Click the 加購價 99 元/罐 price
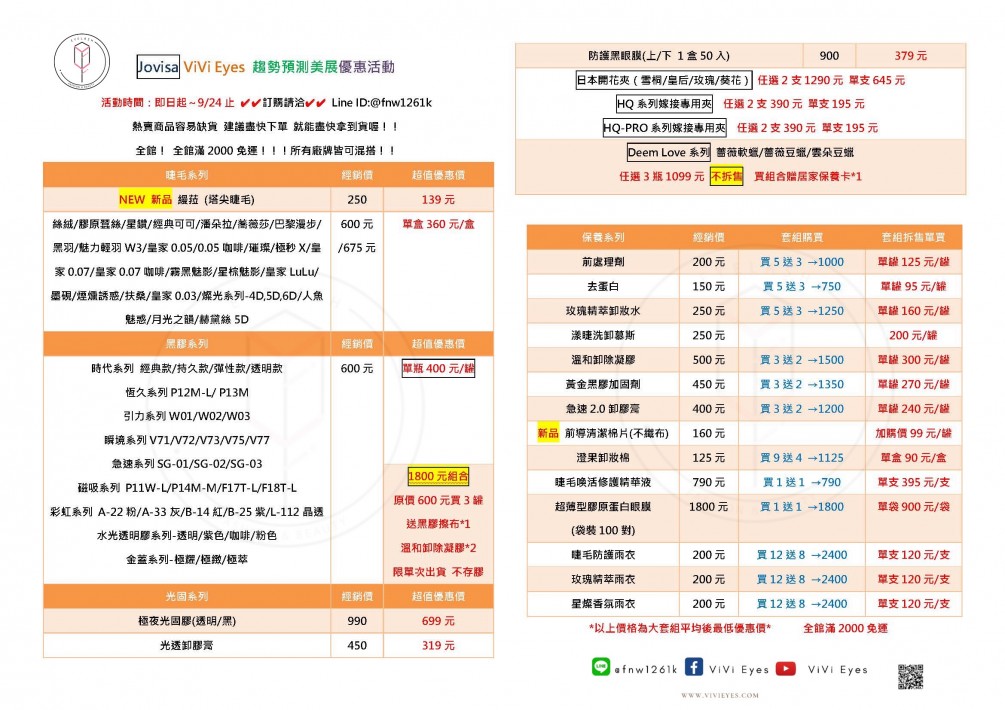 (913, 433)
